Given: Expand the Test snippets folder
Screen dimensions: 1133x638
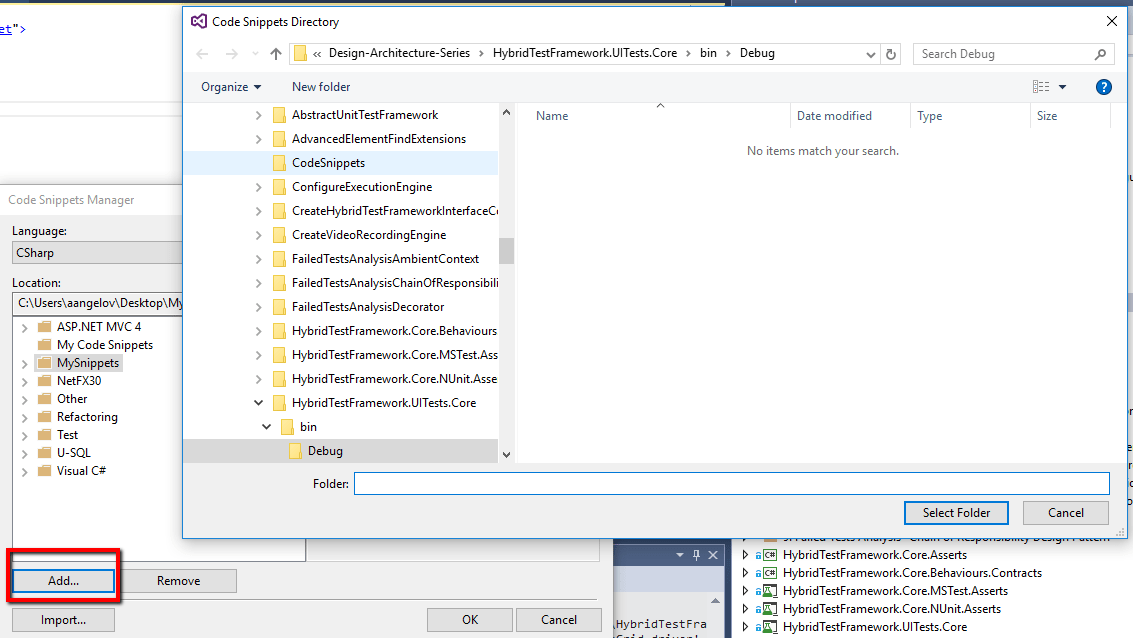Looking at the screenshot, I should click(x=25, y=435).
